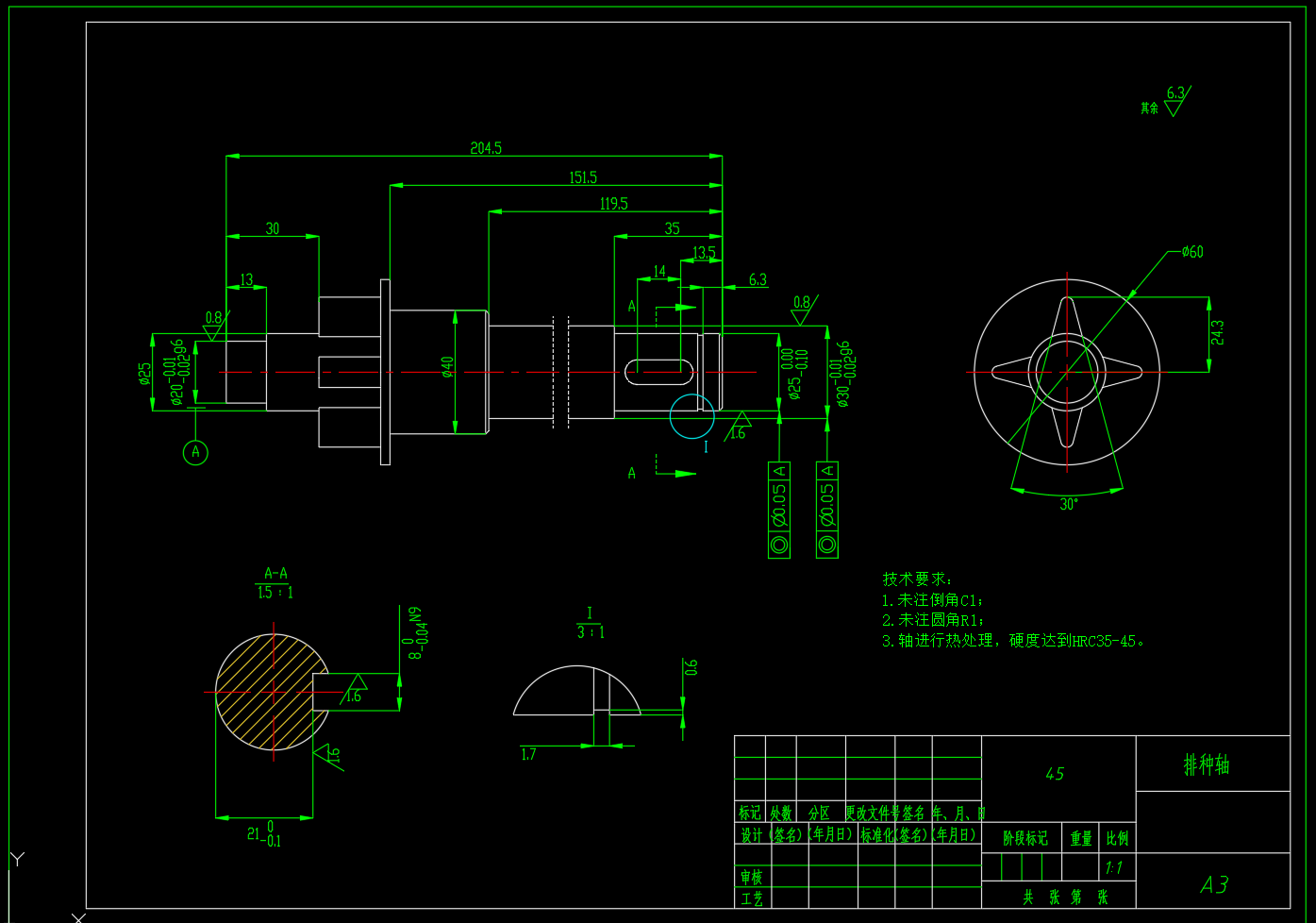Viewport: 1316px width, 923px height.
Task: Click the 技术要求 heading
Action: 917,579
